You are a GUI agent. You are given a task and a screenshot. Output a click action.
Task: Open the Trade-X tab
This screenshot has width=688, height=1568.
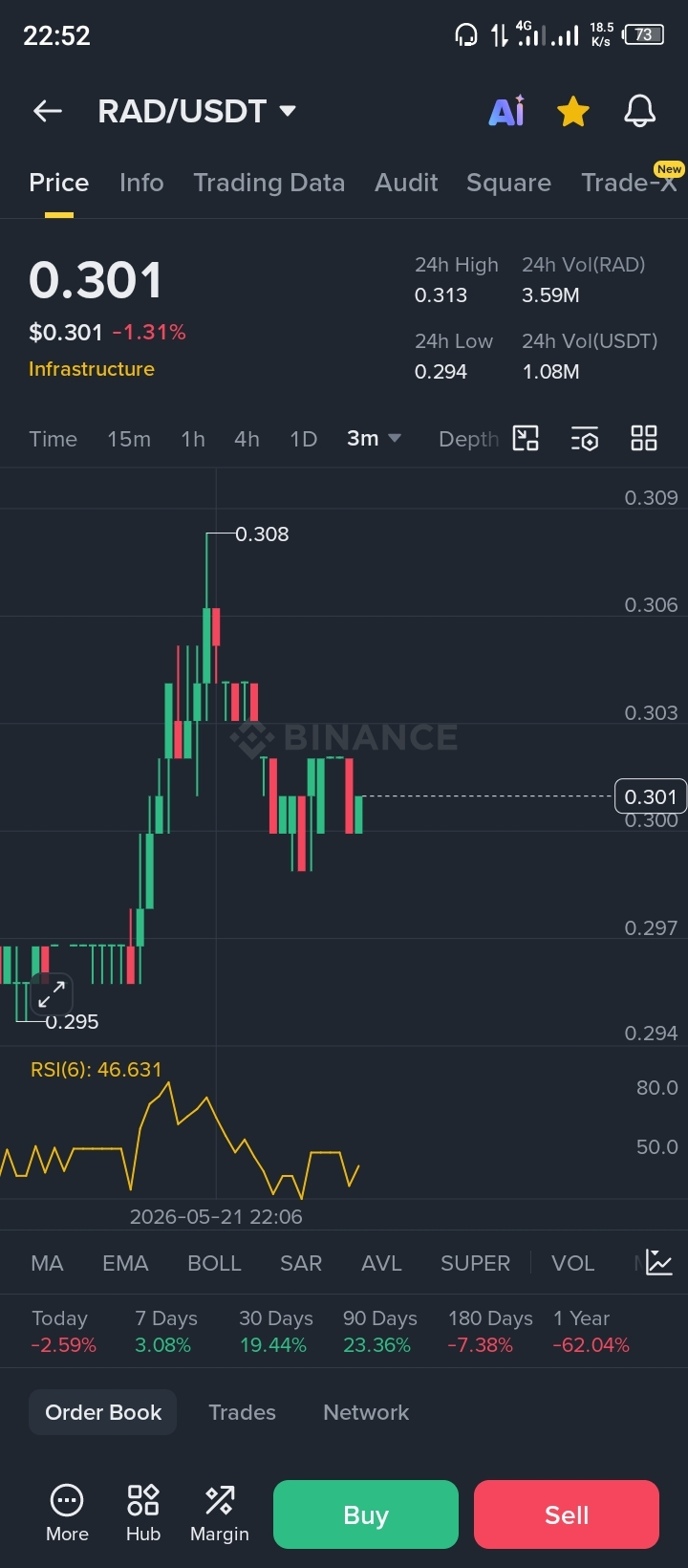click(x=629, y=183)
